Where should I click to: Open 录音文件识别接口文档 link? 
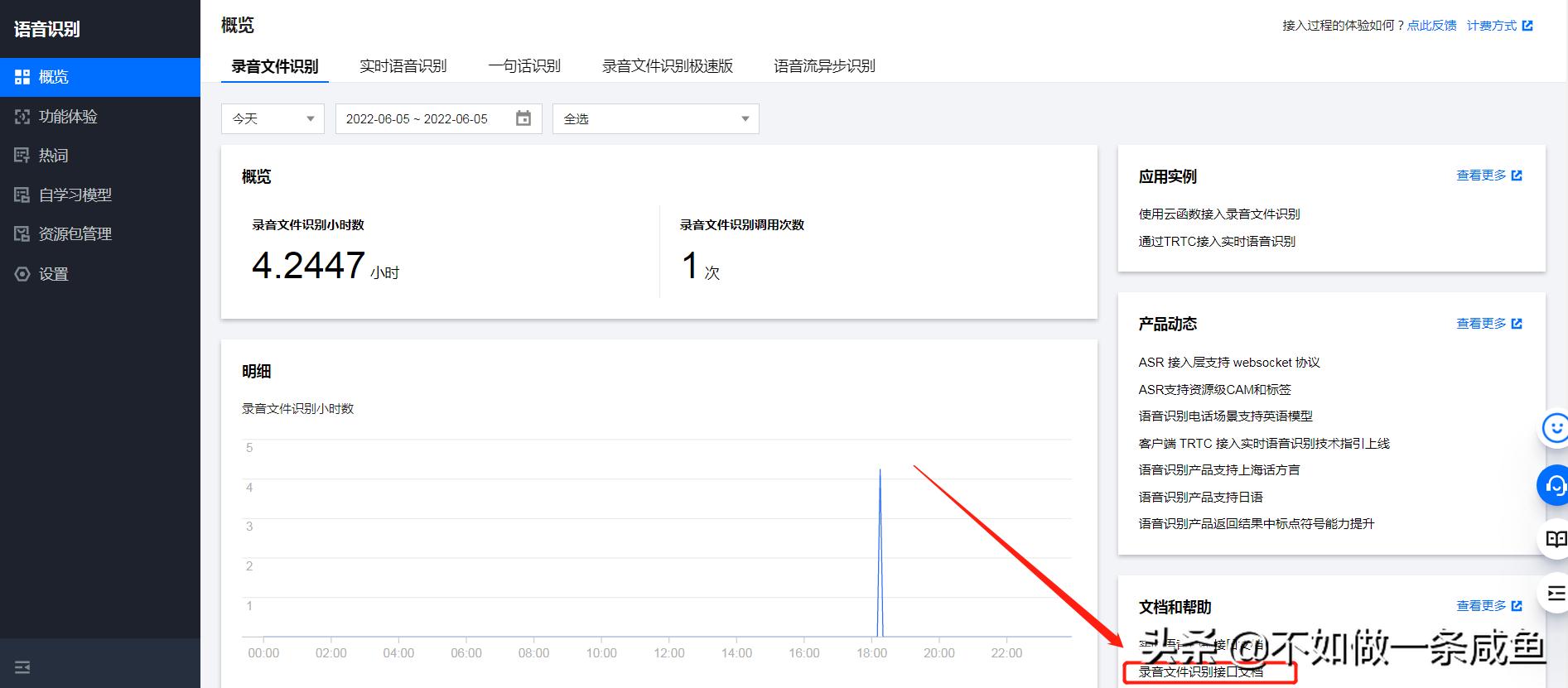(x=1201, y=672)
